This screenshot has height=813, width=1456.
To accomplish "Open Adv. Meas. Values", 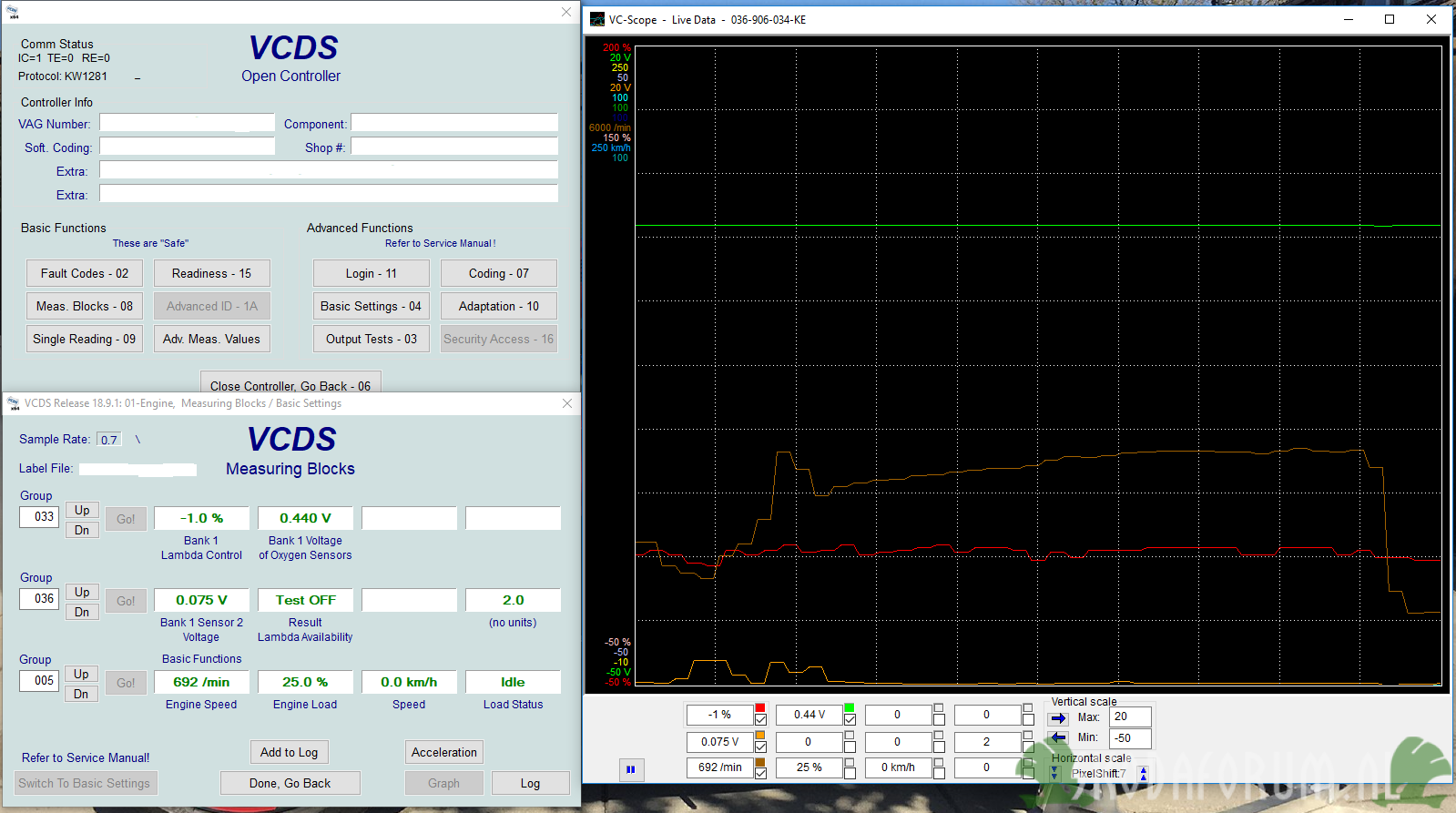I will [212, 339].
